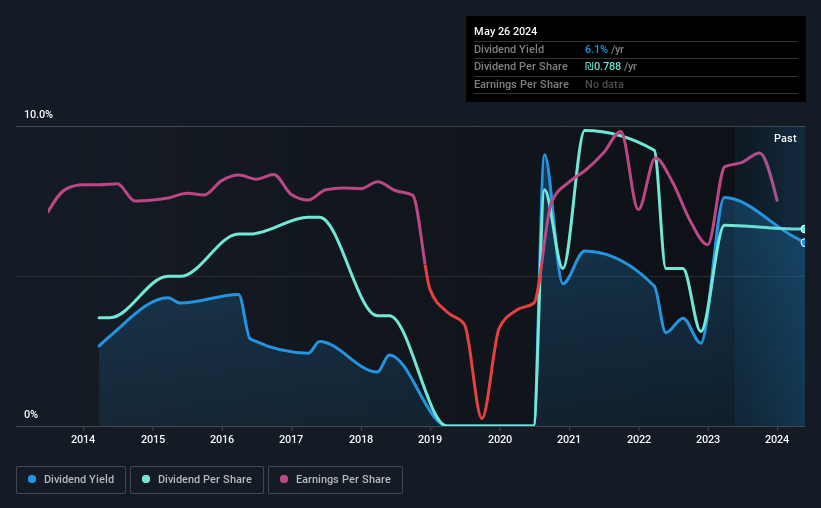Click the pink Earnings Per Share legend dot

click(284, 479)
